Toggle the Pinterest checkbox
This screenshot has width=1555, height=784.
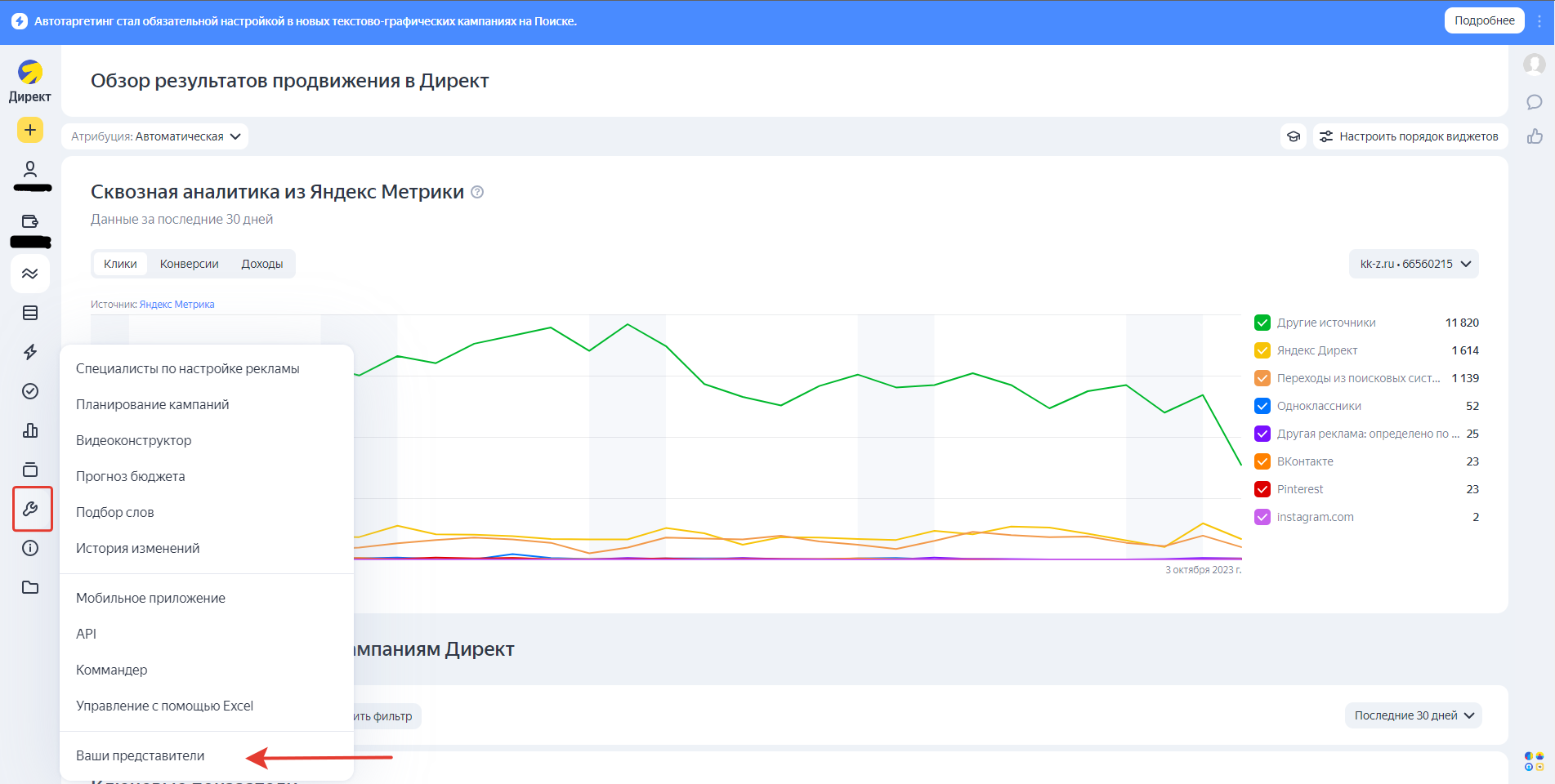(1262, 489)
